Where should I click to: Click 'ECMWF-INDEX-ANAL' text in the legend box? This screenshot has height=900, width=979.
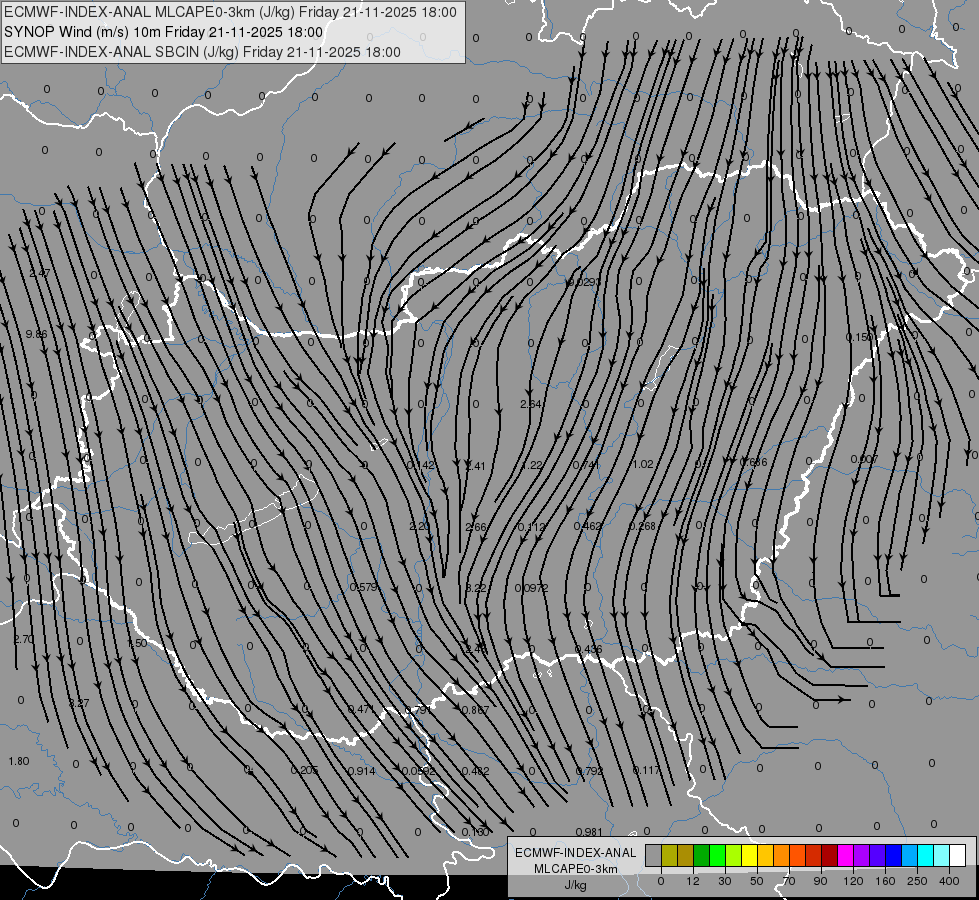coord(576,853)
